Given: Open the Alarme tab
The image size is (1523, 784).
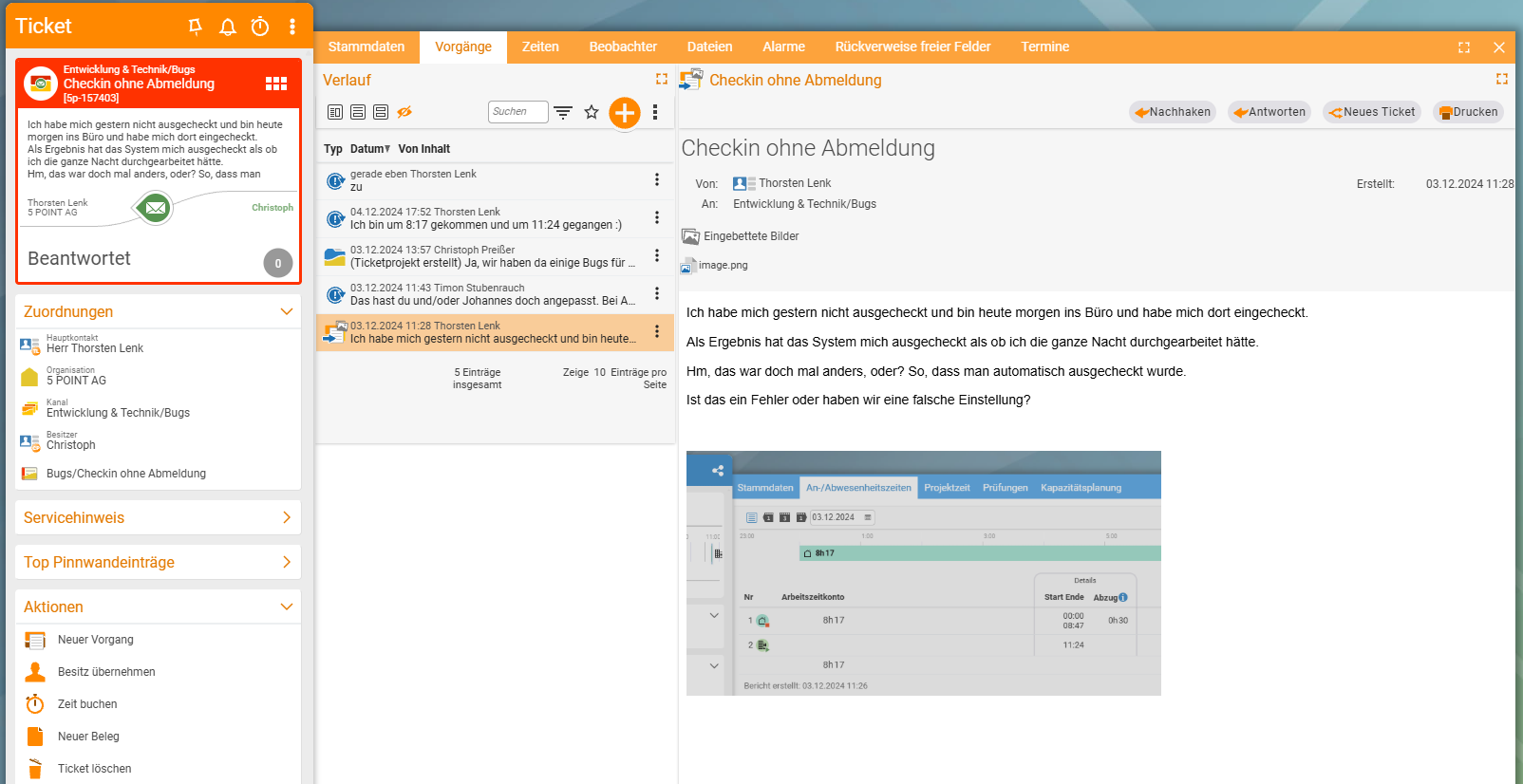Looking at the screenshot, I should pos(783,47).
